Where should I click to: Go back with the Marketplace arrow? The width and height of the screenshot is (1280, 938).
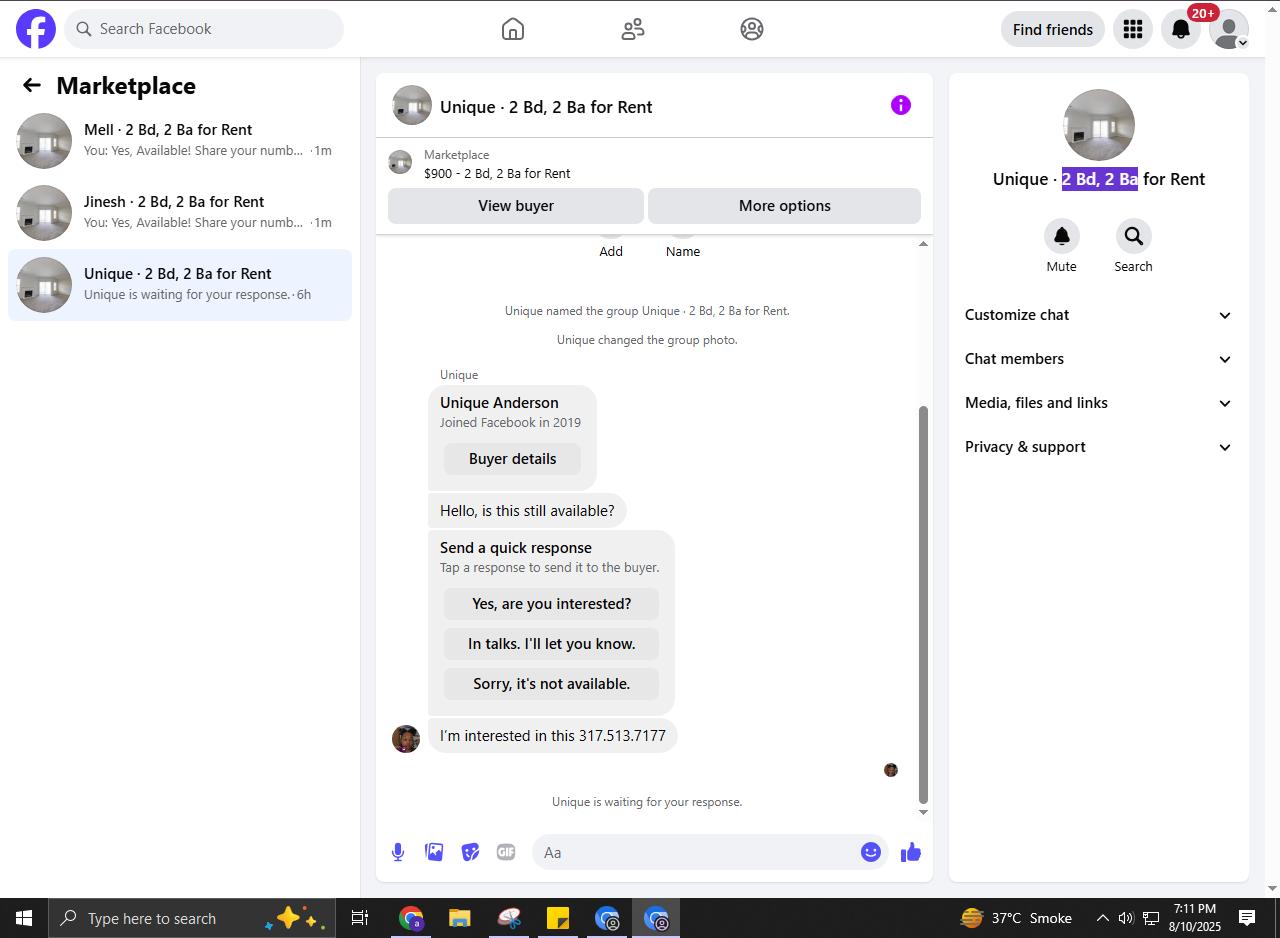(x=32, y=86)
